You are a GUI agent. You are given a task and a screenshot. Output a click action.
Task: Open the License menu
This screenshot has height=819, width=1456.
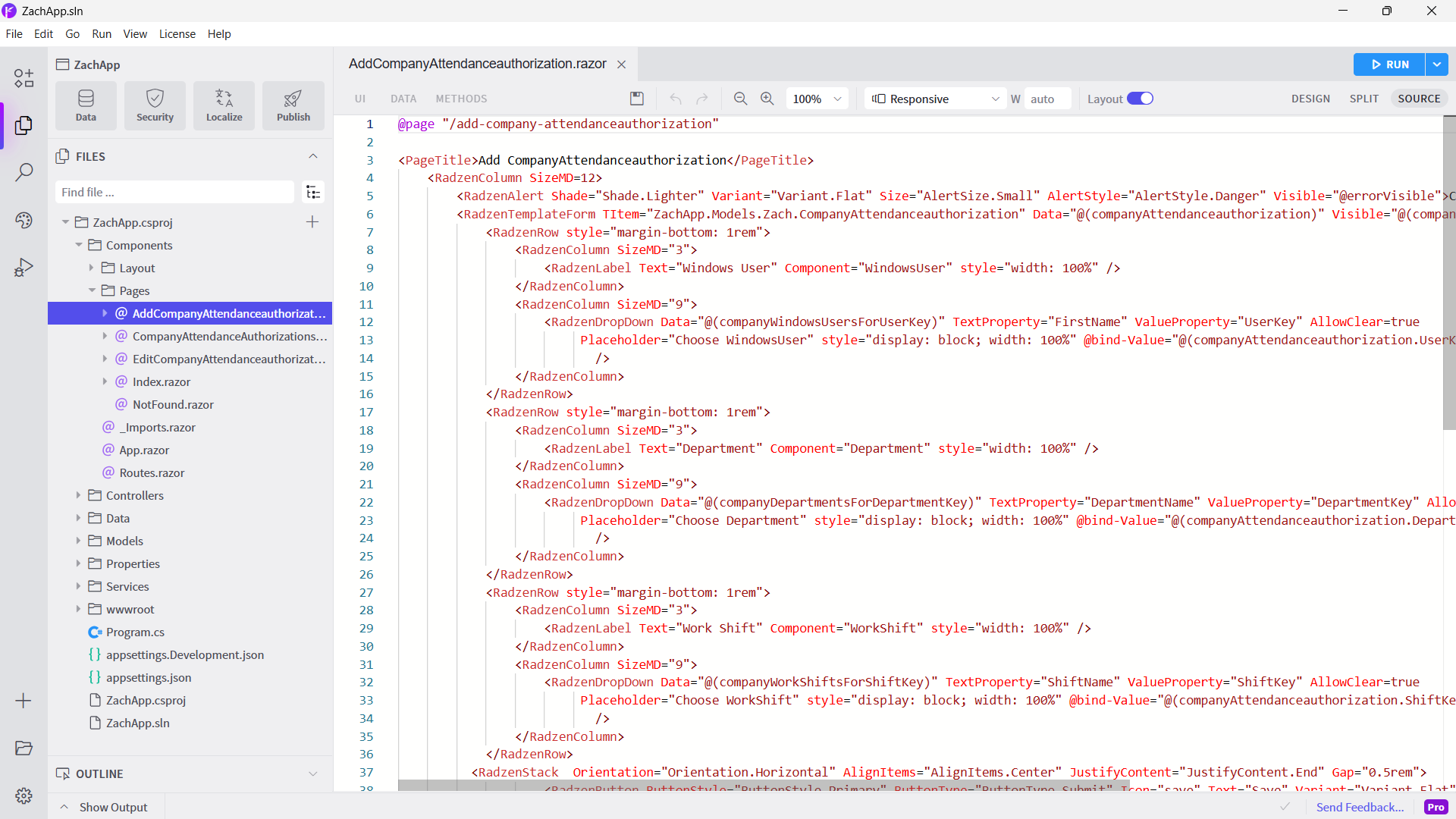click(x=177, y=34)
